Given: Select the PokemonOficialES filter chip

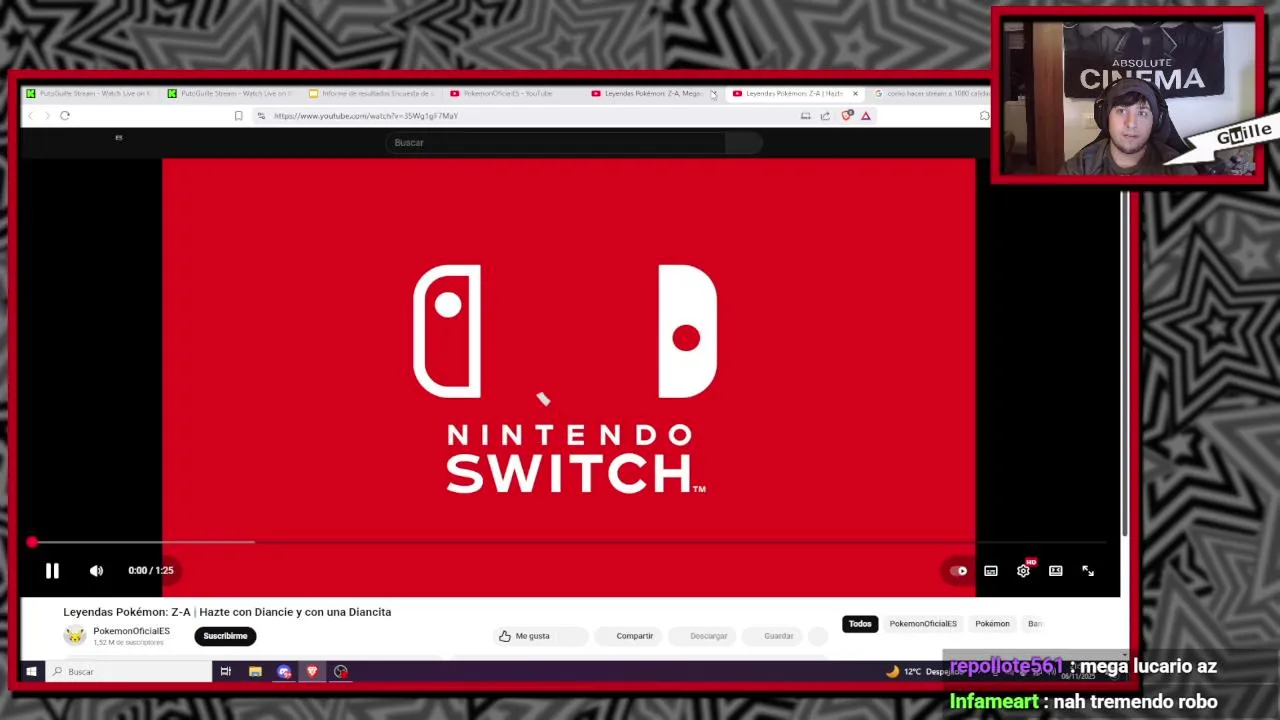Looking at the screenshot, I should 923,624.
